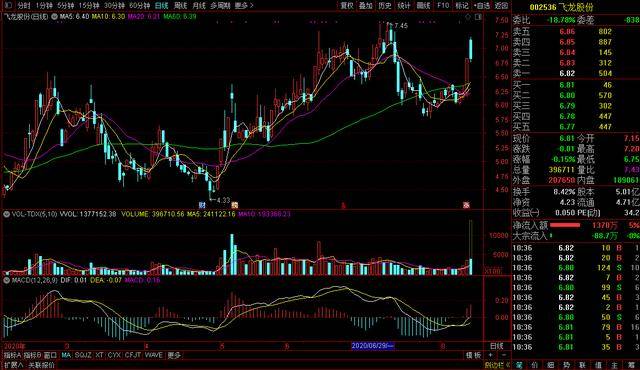Image resolution: width=640 pixels, height=370 pixels.
Task: Click the square window icon at chart top-right
Action: (478, 17)
